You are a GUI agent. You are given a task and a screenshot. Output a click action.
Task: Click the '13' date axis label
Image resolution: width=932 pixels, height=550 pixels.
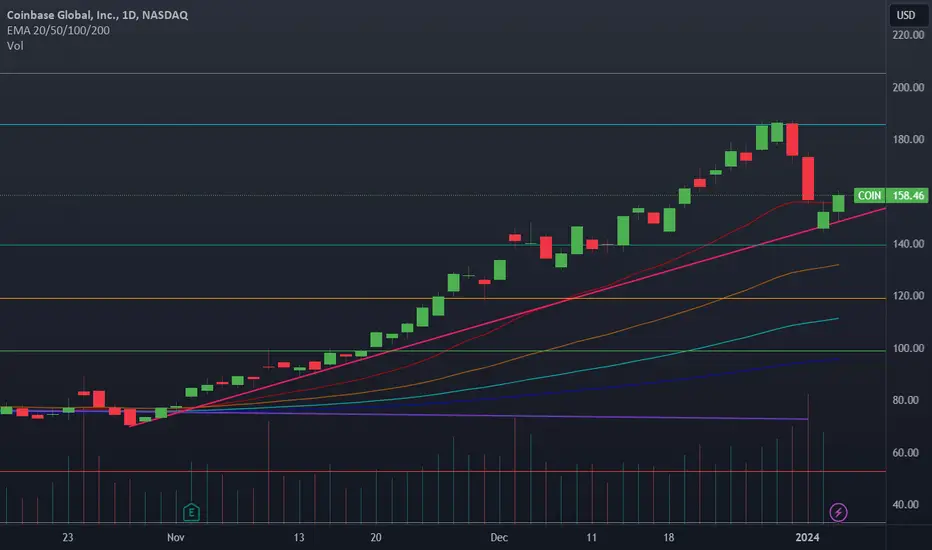point(298,538)
